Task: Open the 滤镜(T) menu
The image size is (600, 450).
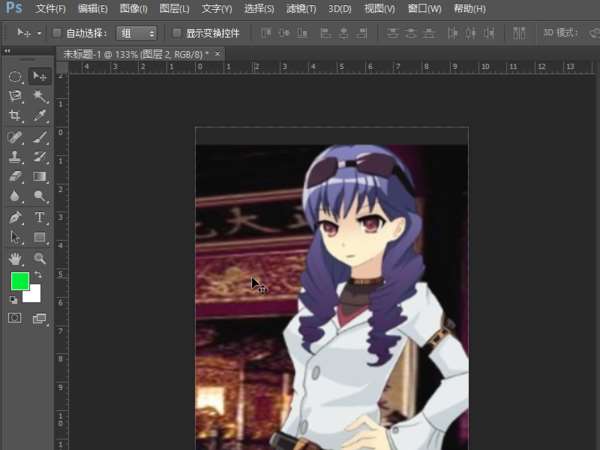Action: (301, 8)
